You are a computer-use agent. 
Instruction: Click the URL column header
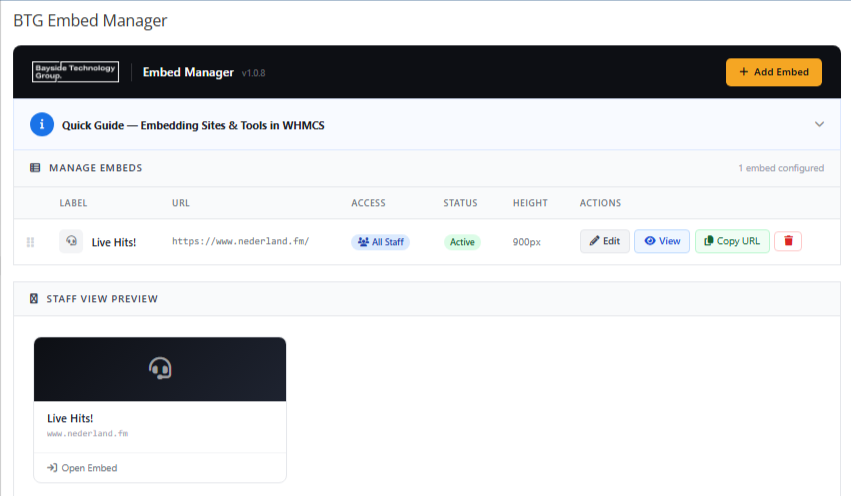point(181,203)
